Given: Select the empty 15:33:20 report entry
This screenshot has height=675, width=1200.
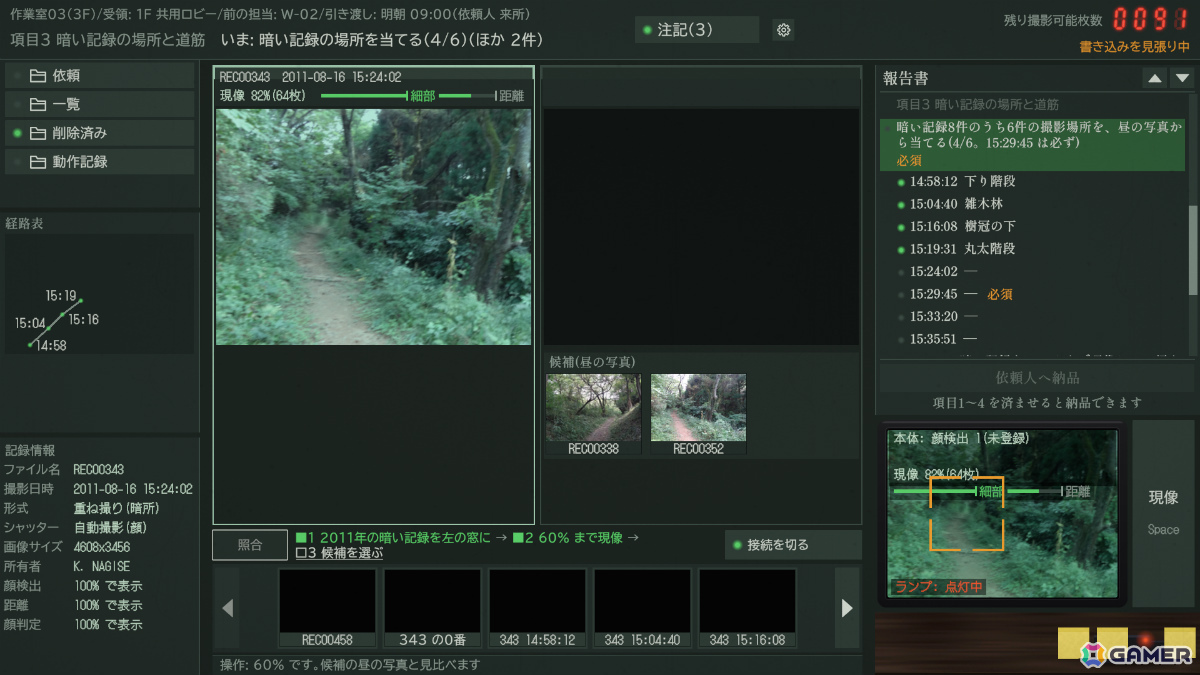Looking at the screenshot, I should tap(1037, 316).
